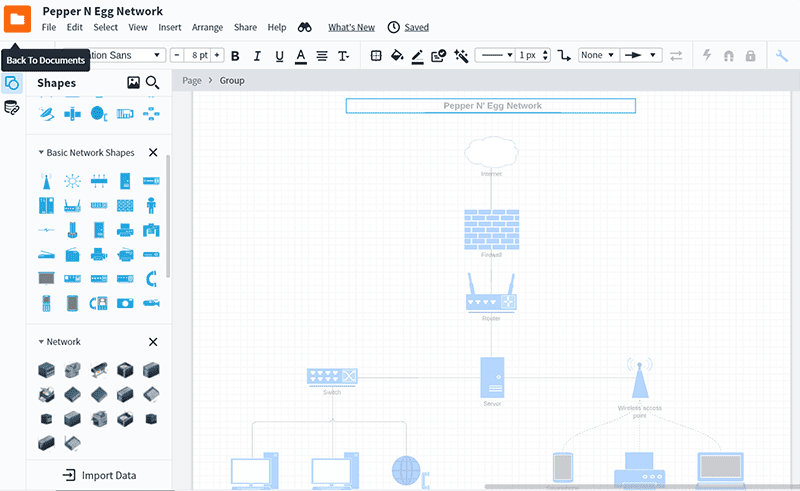Click the Back To Documents folder icon
This screenshot has height=491, width=800.
point(17,19)
